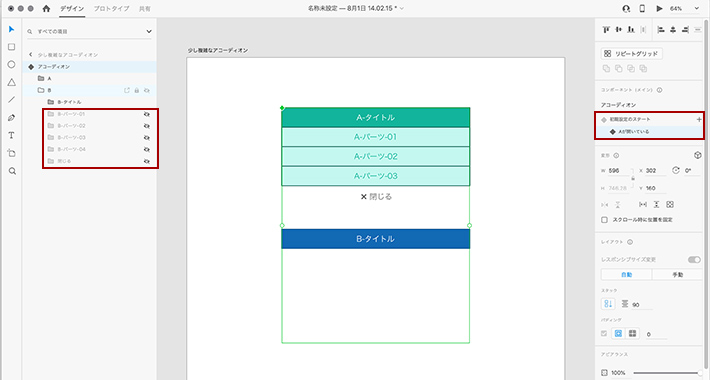This screenshot has height=380, width=710.
Task: Toggle aspect ratio lock between W and H
Action: (x=633, y=178)
